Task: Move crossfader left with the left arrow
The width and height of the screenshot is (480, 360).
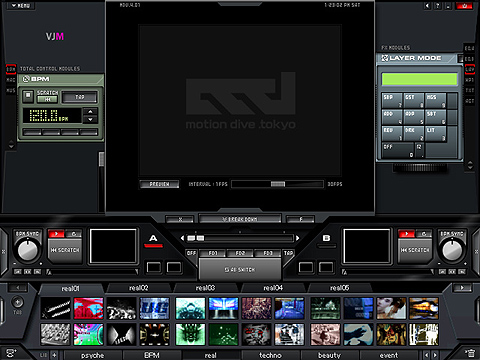Action: click(182, 238)
